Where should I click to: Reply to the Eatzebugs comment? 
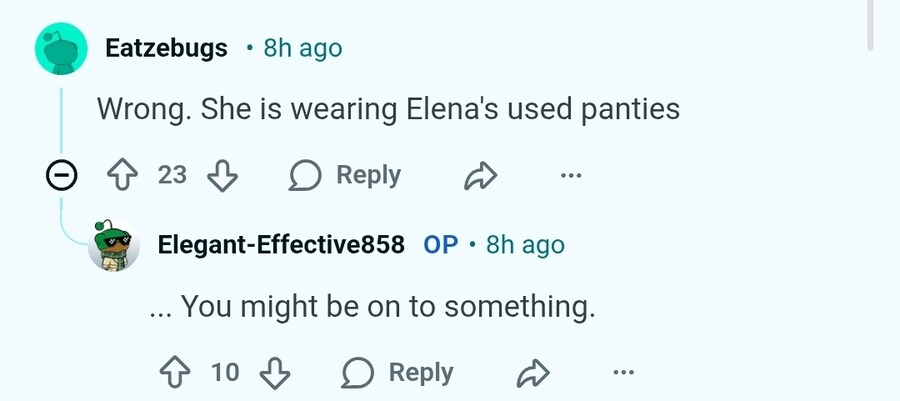tap(346, 176)
